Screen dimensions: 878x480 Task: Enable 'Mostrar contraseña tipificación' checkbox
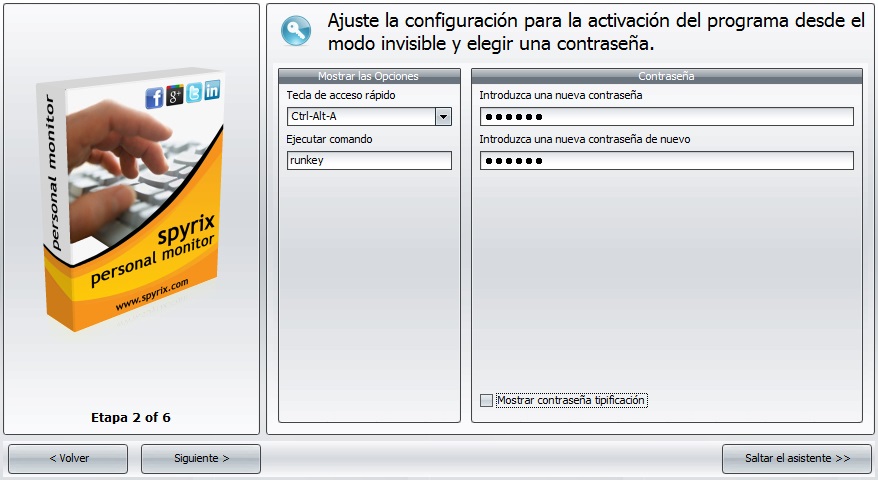487,400
